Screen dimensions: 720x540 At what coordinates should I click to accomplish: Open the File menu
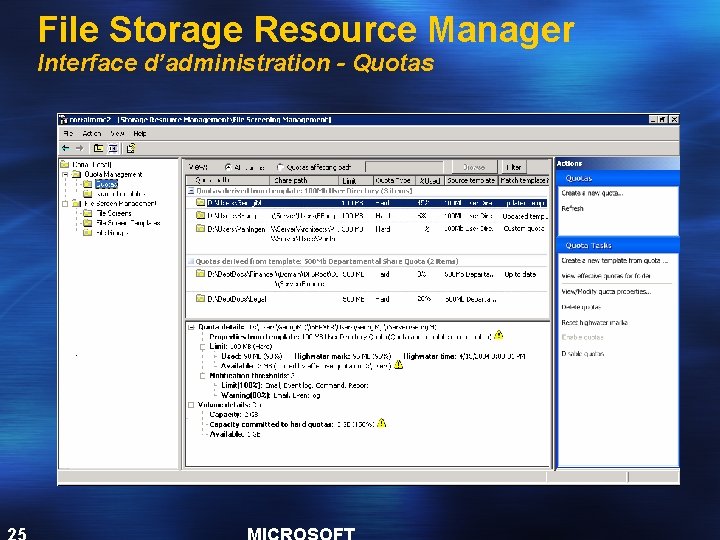68,134
